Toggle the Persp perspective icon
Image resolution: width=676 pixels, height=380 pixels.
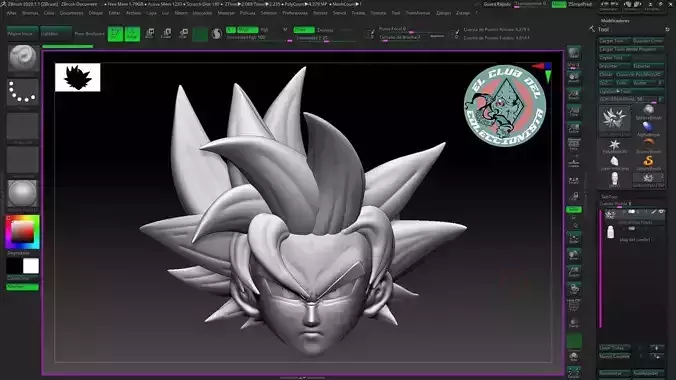[x=574, y=145]
